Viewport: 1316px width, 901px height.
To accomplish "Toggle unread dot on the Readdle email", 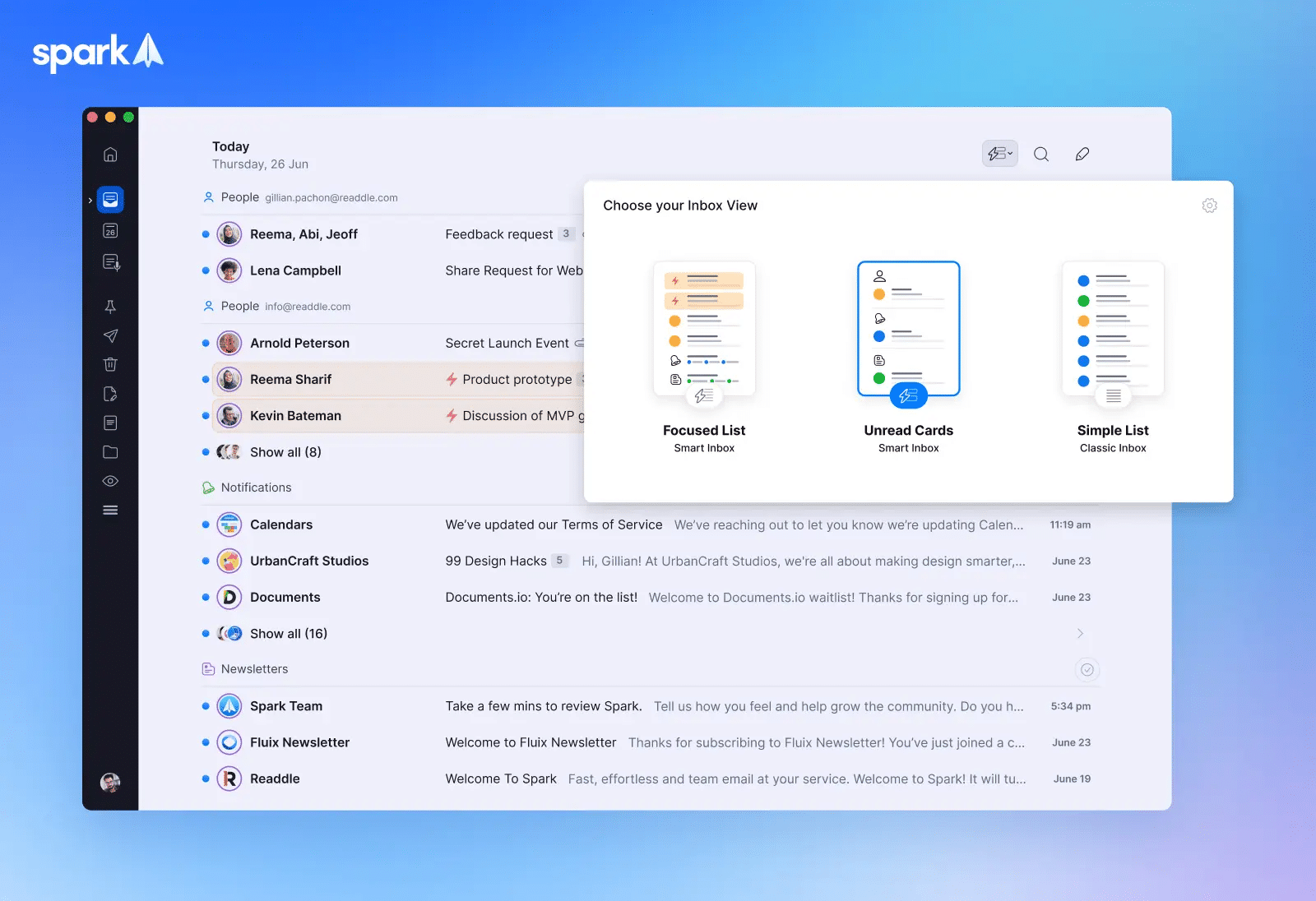I will (206, 779).
